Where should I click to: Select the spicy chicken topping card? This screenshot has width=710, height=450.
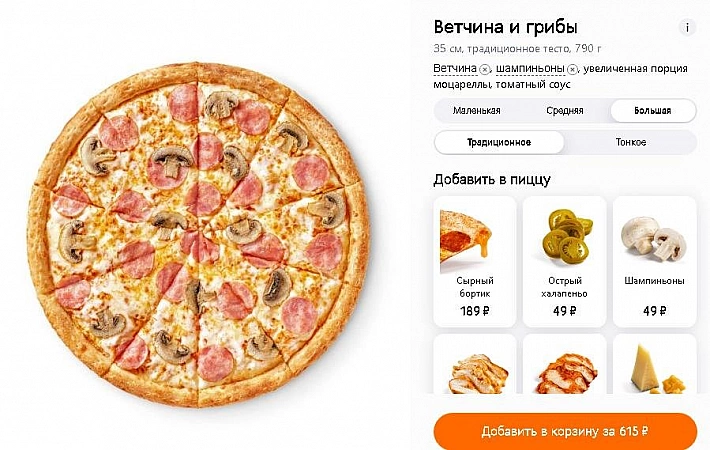(x=565, y=364)
